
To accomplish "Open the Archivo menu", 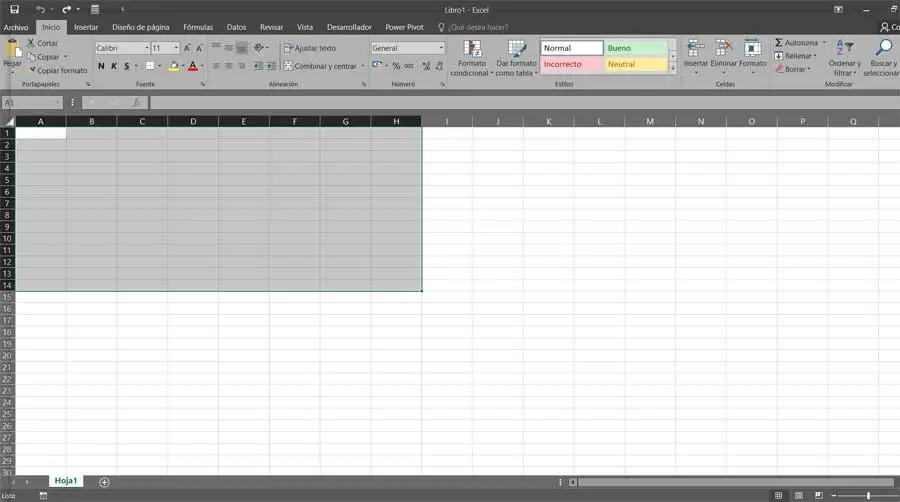I will coord(16,27).
